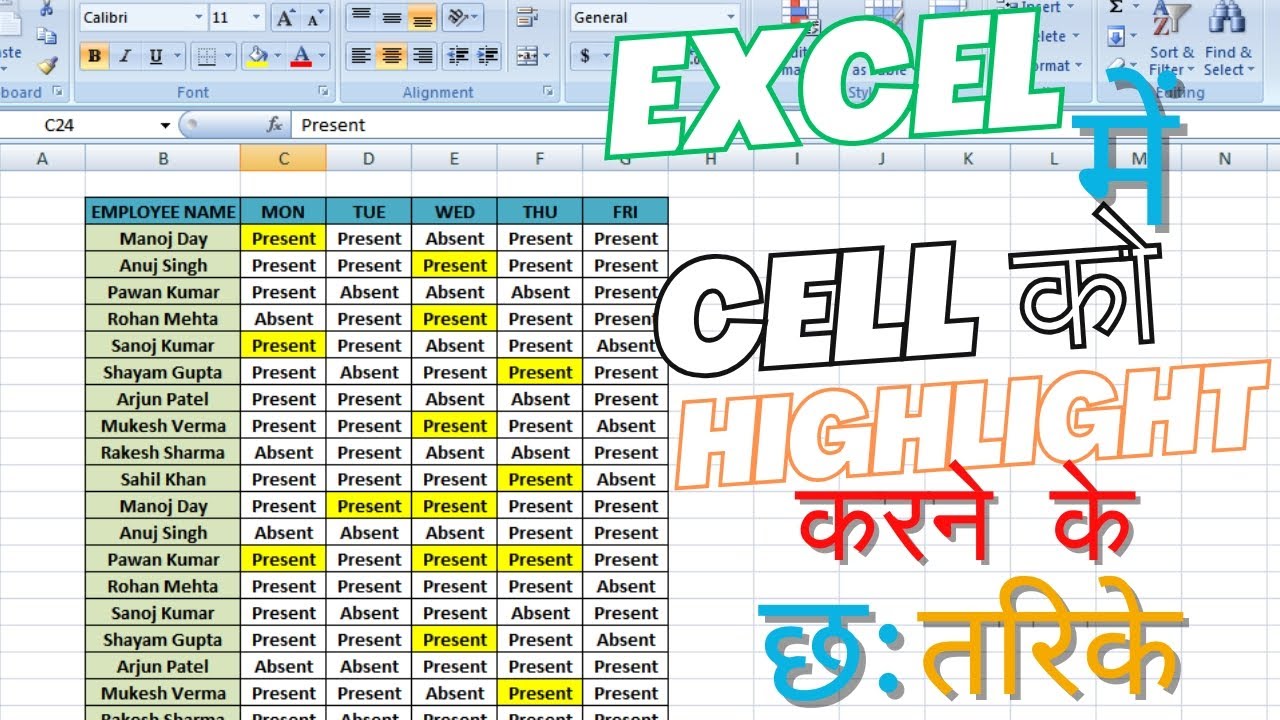Viewport: 1280px width, 720px height.
Task: Decrease font size with Shrink Font icon
Action: tap(314, 18)
